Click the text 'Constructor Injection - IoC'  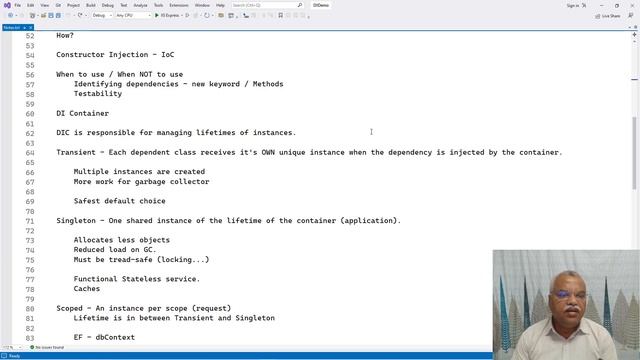click(115, 55)
